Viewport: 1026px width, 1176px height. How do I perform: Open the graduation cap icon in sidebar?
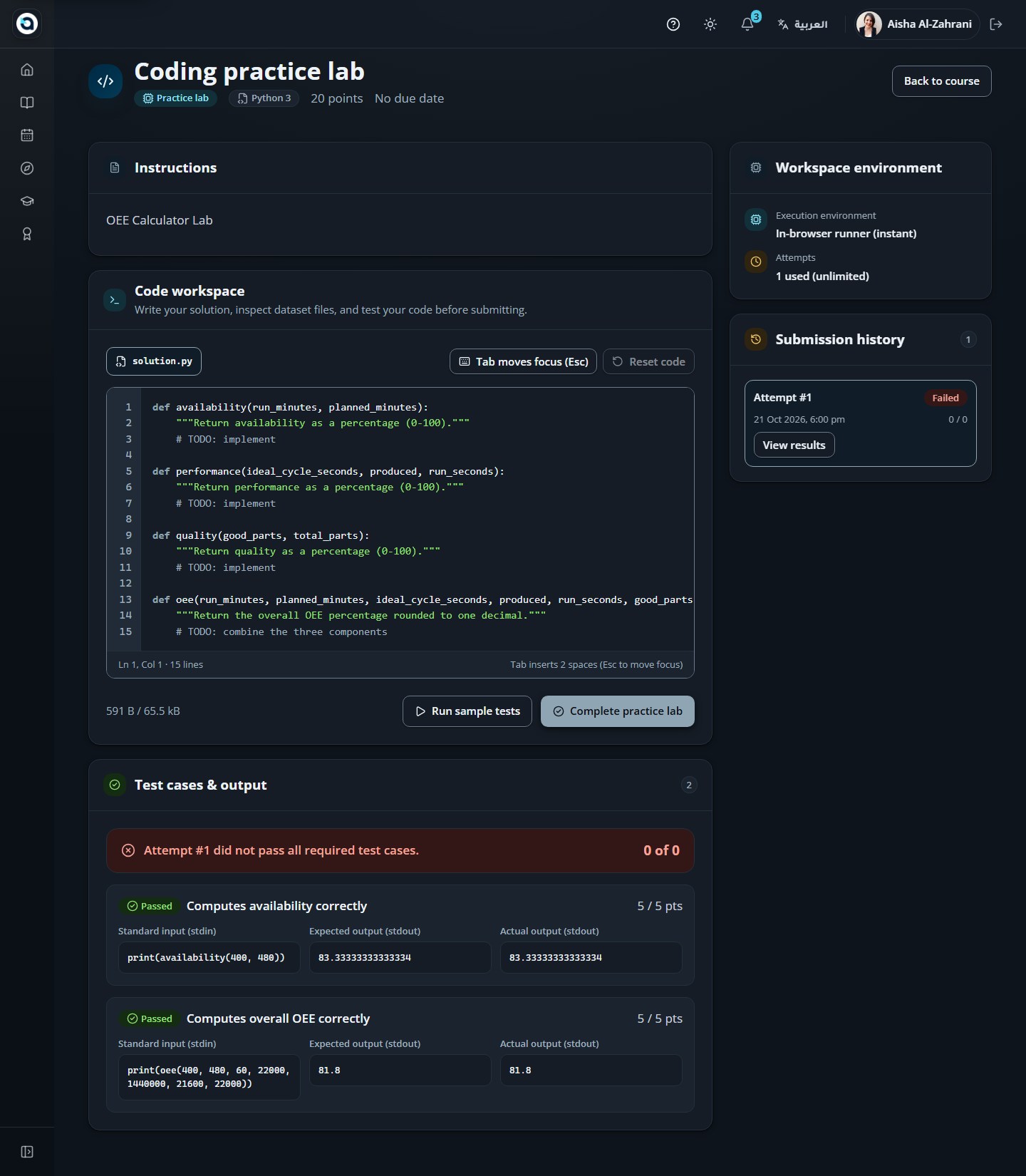27,201
